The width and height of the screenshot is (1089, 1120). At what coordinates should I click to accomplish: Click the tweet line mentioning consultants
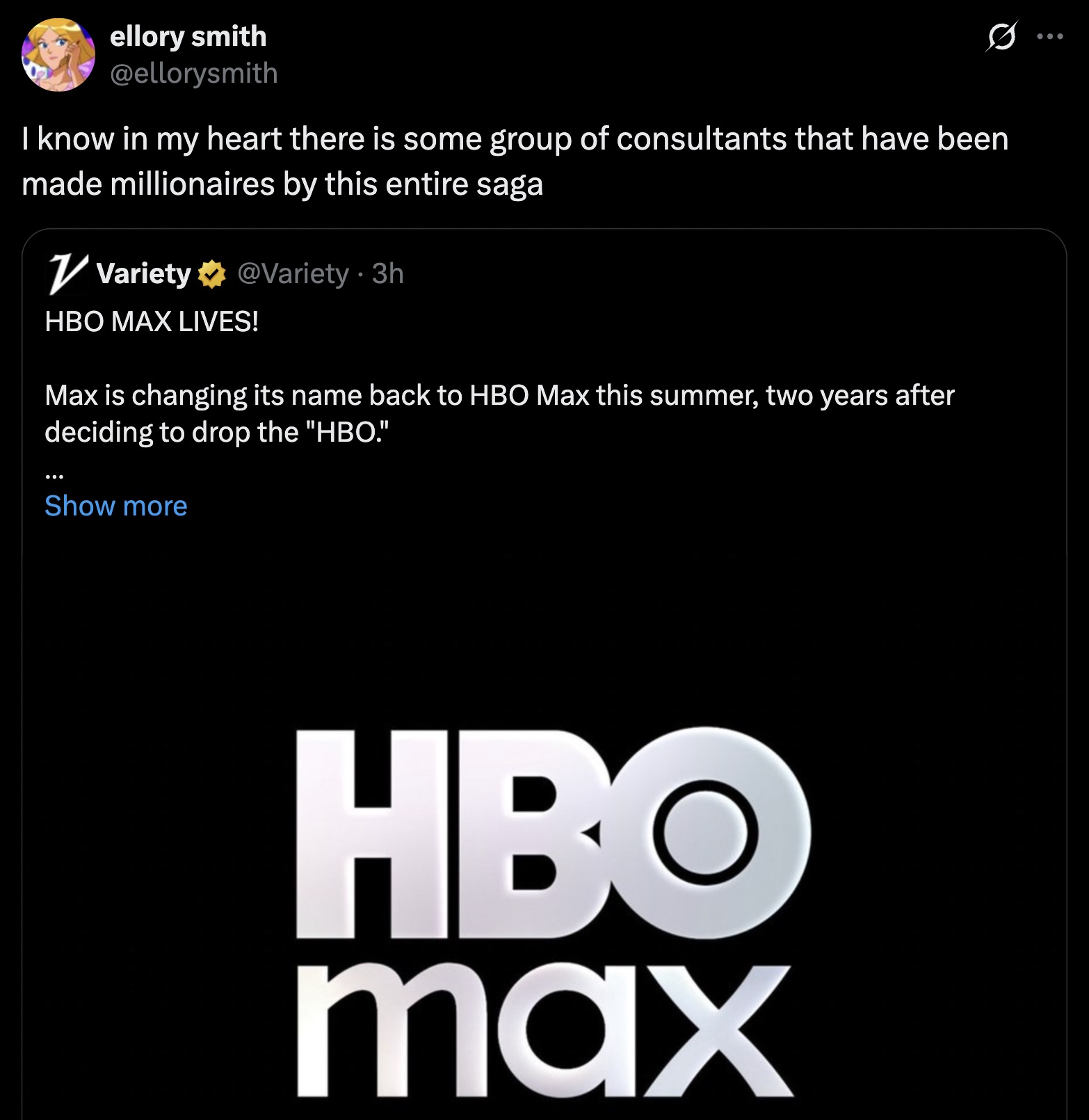pos(515,138)
